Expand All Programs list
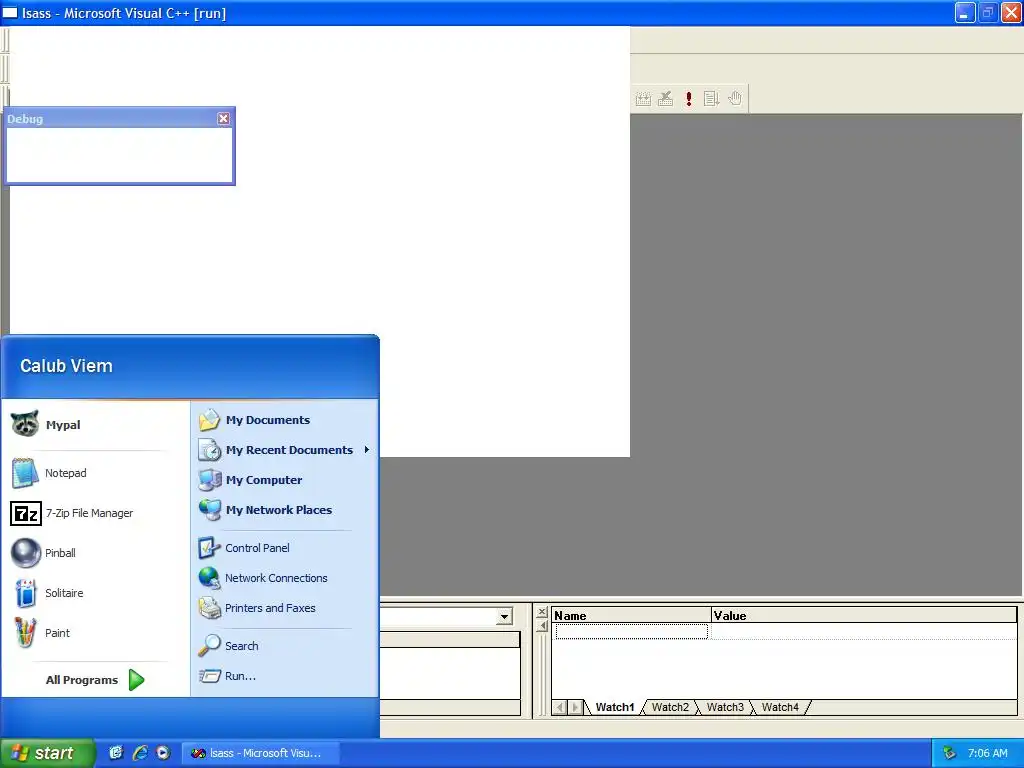This screenshot has width=1024, height=768. point(95,680)
